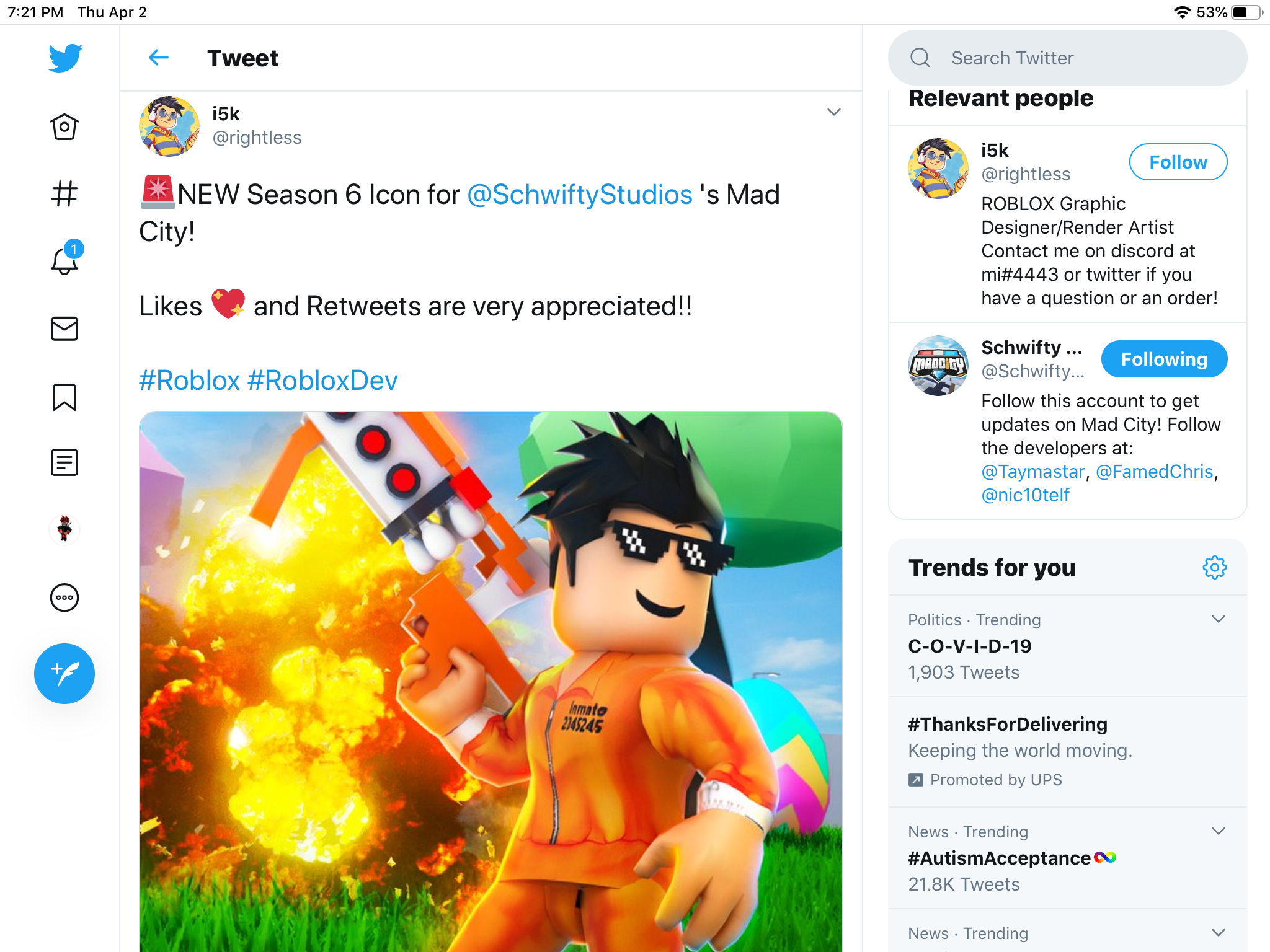Open the Home icon in sidebar

(x=64, y=127)
